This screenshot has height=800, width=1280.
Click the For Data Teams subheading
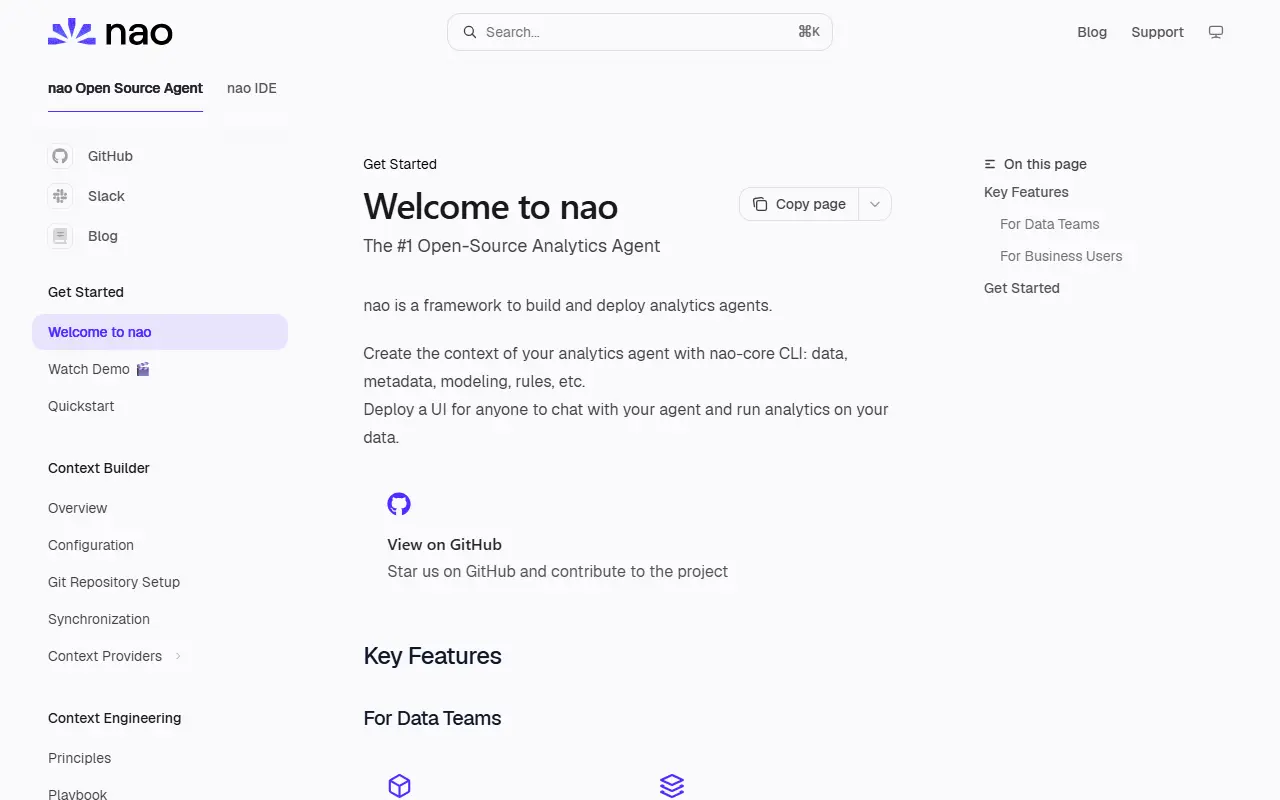click(433, 718)
